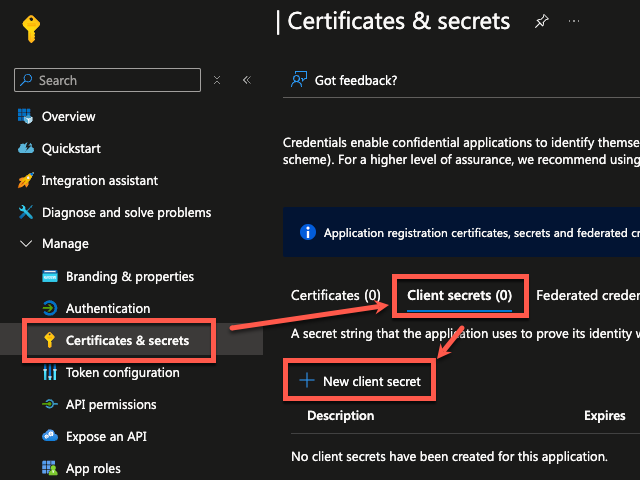The image size is (640, 480).
Task: Open the Federated credentials tab
Action: 587,296
